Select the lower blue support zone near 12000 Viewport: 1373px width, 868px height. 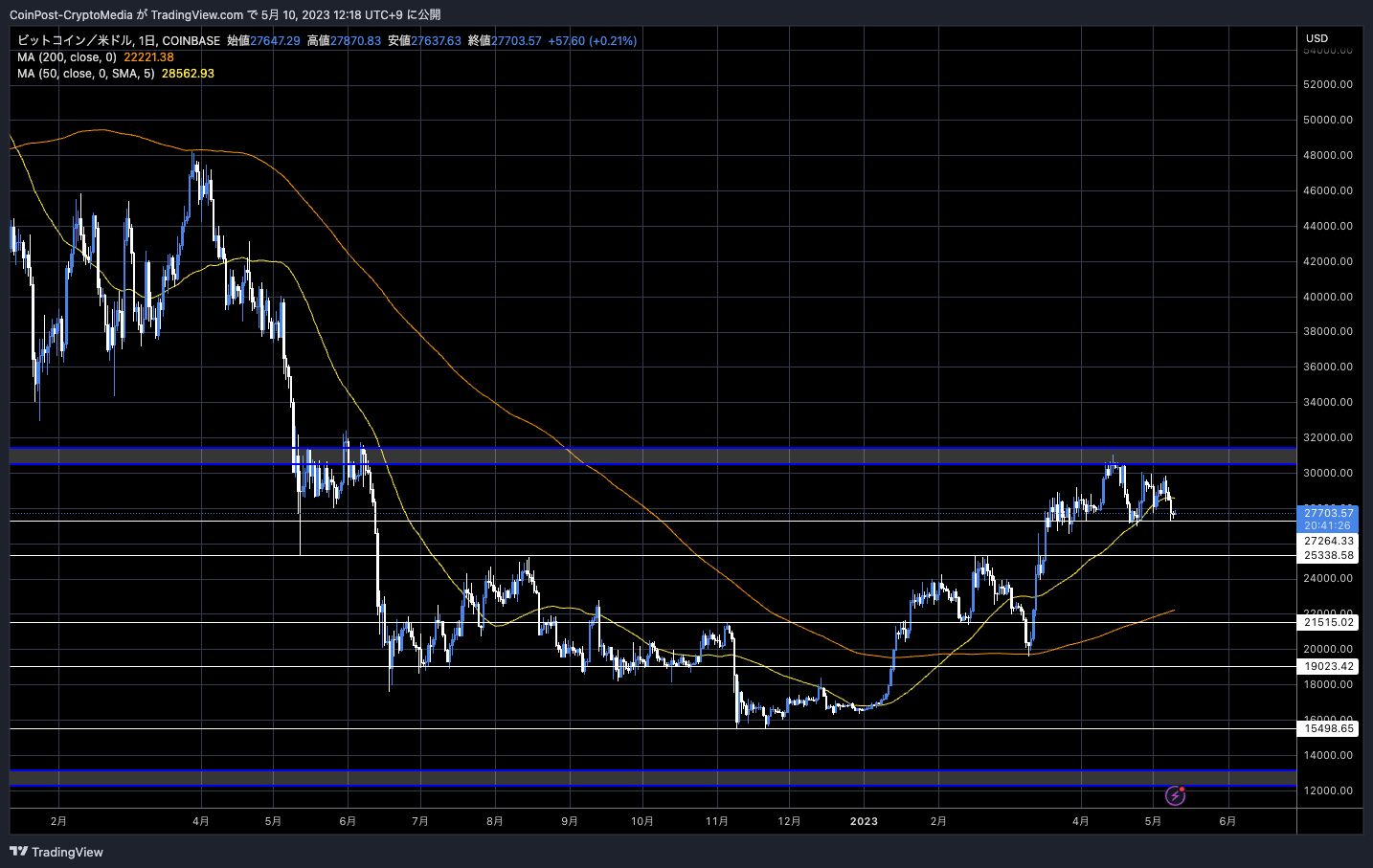[x=653, y=778]
